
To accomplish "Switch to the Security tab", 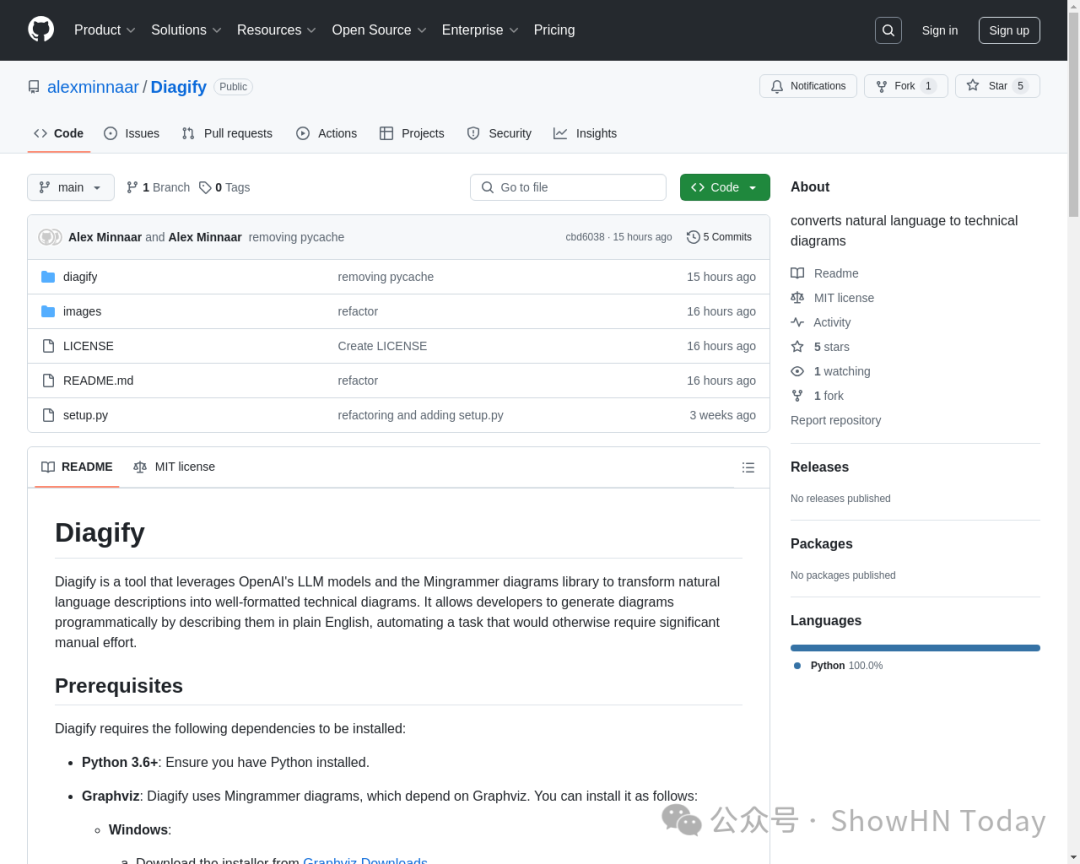I will point(499,134).
